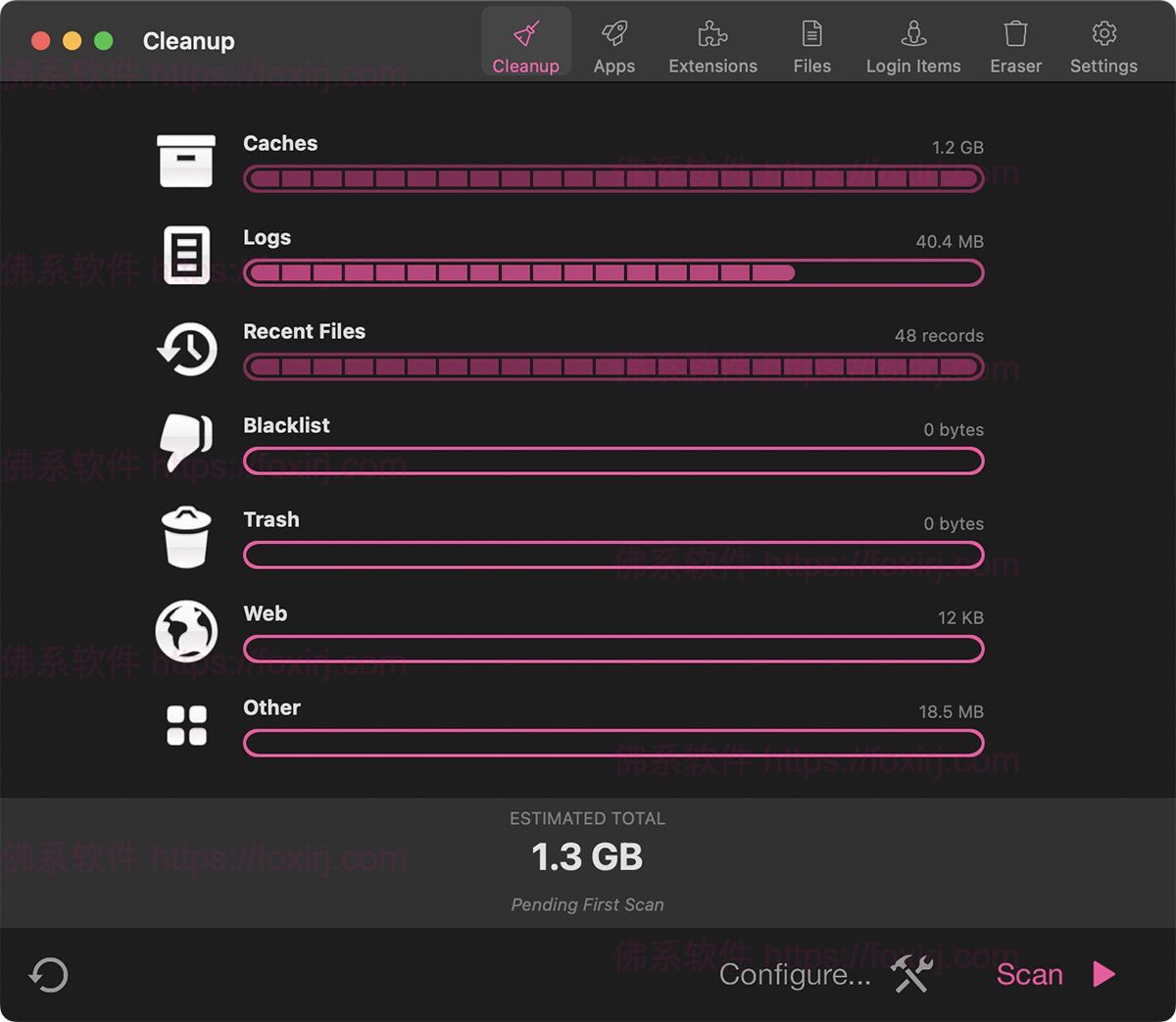This screenshot has width=1176, height=1022.
Task: Click the 1.3 GB estimated total
Action: [x=586, y=856]
